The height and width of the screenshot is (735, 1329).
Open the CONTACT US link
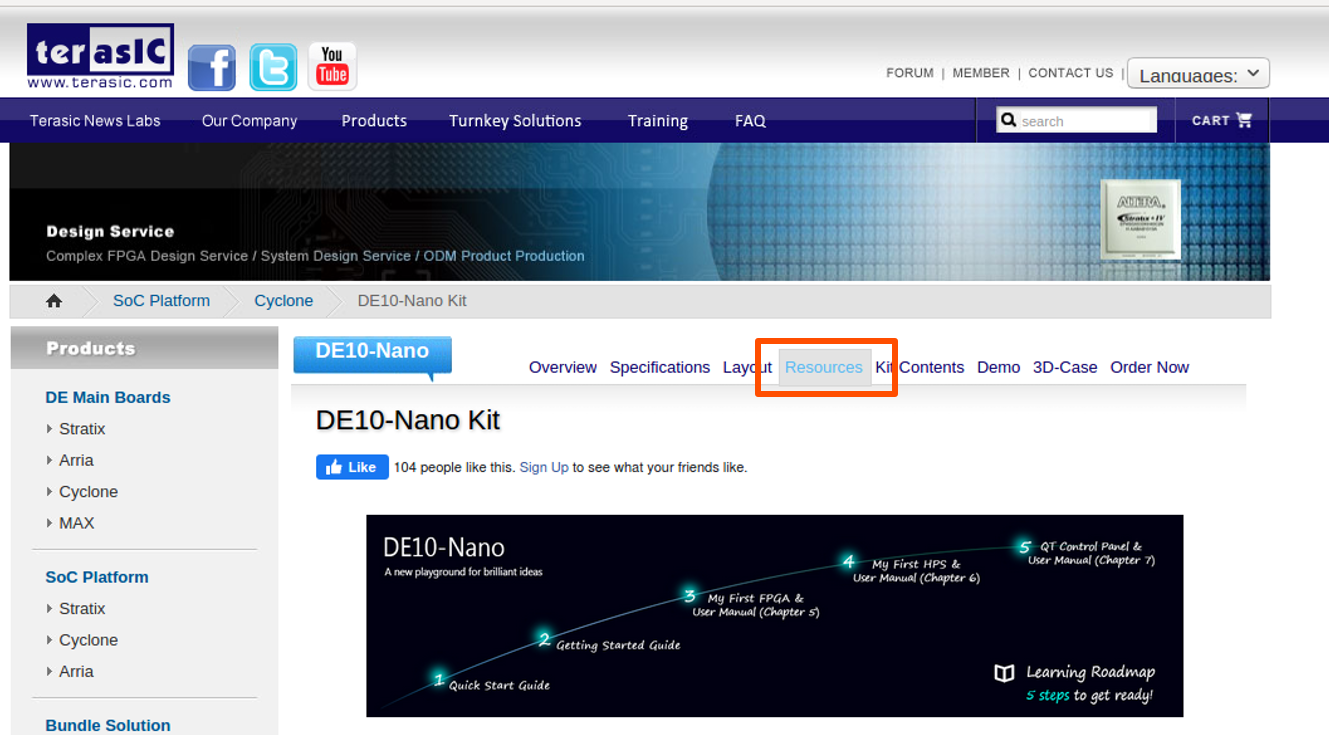pos(1071,73)
